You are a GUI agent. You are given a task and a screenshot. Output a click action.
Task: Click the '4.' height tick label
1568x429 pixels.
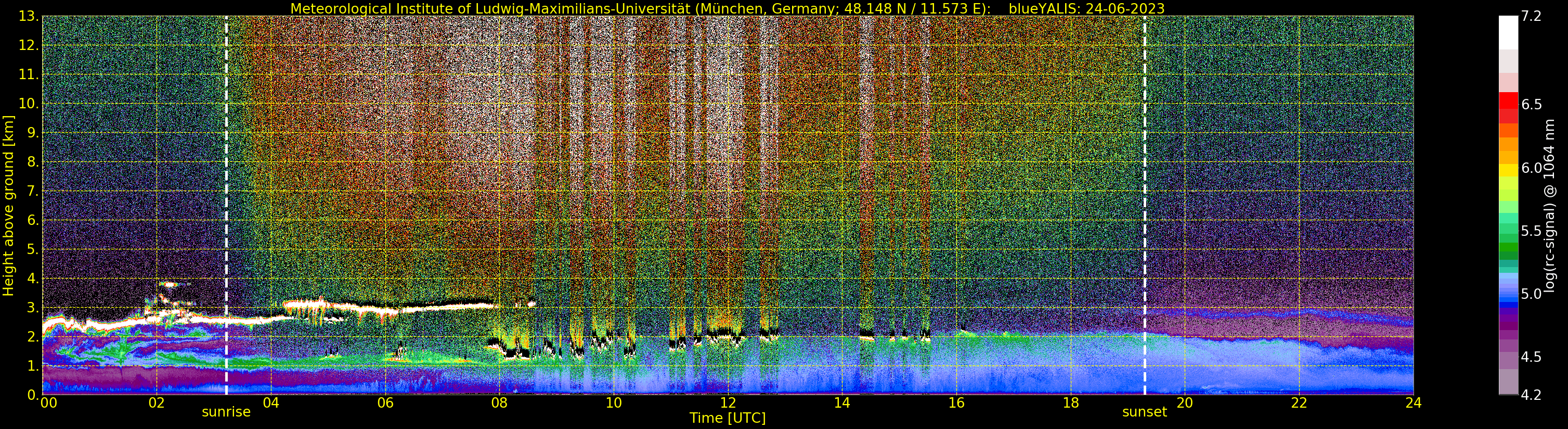click(x=33, y=279)
